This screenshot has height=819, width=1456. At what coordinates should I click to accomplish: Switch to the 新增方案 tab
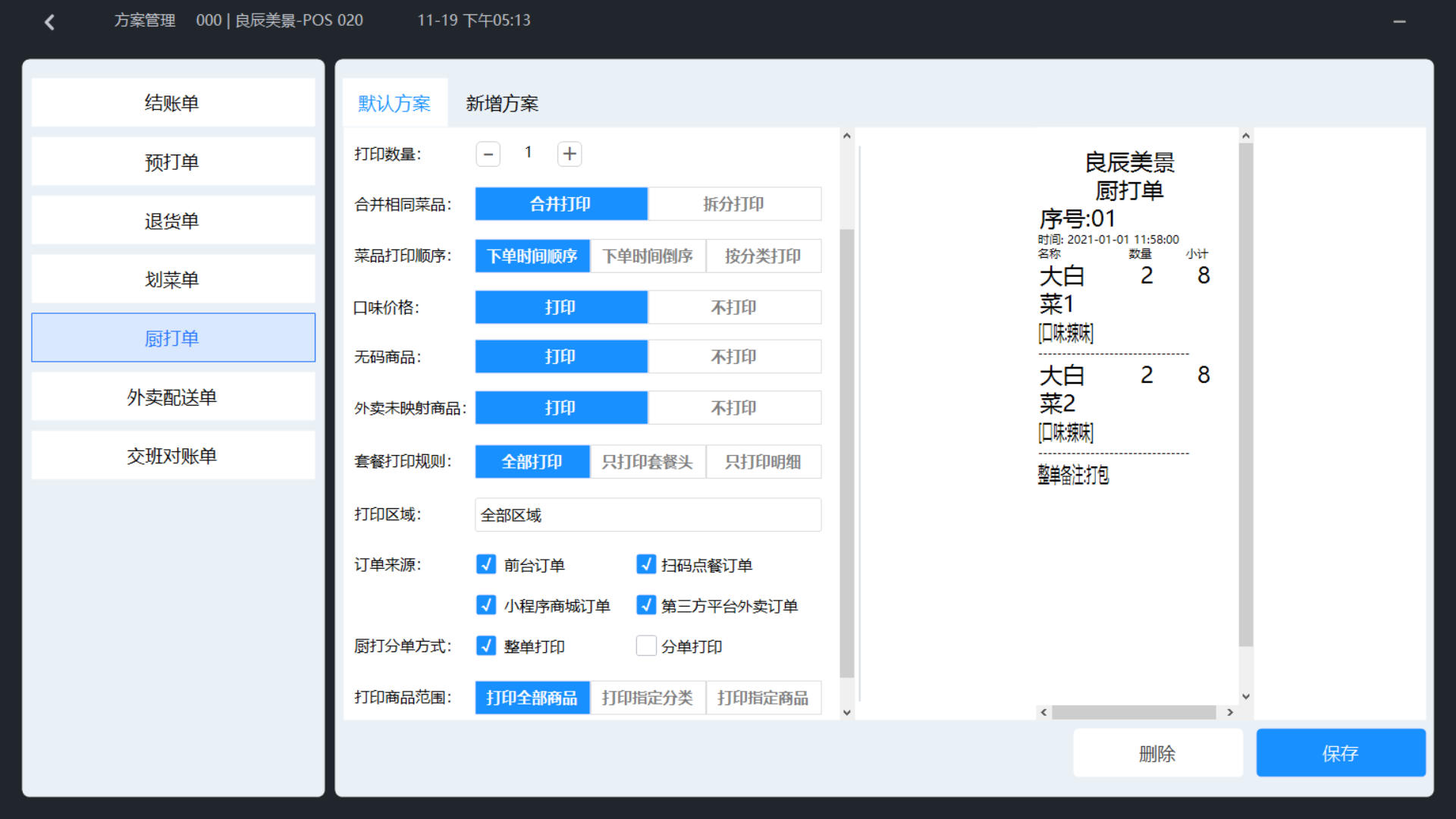point(502,103)
